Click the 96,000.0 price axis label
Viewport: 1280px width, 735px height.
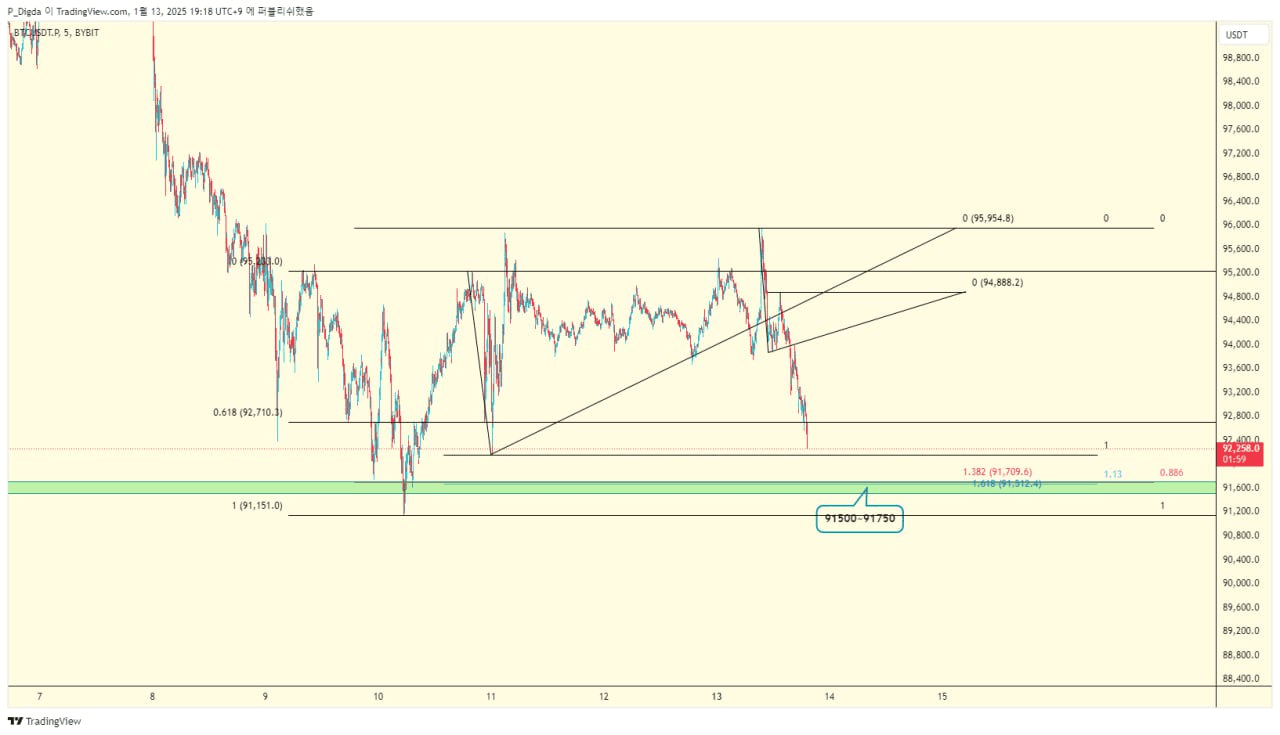tap(1240, 225)
